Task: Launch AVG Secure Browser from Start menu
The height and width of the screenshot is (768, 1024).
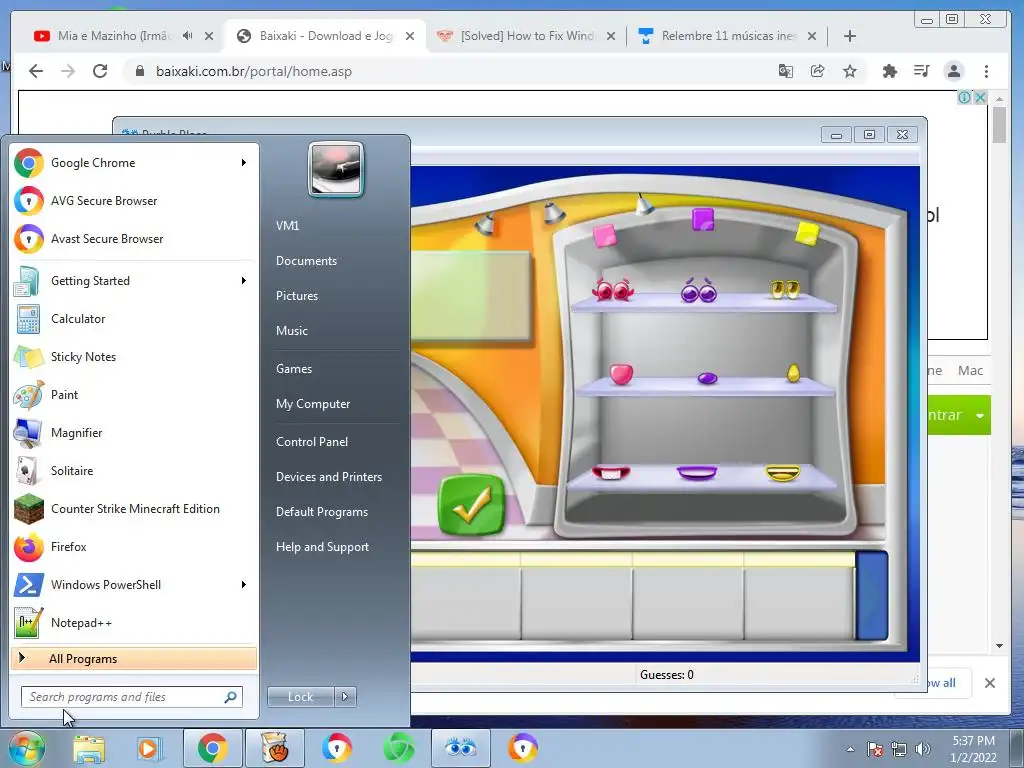Action: 134,200
